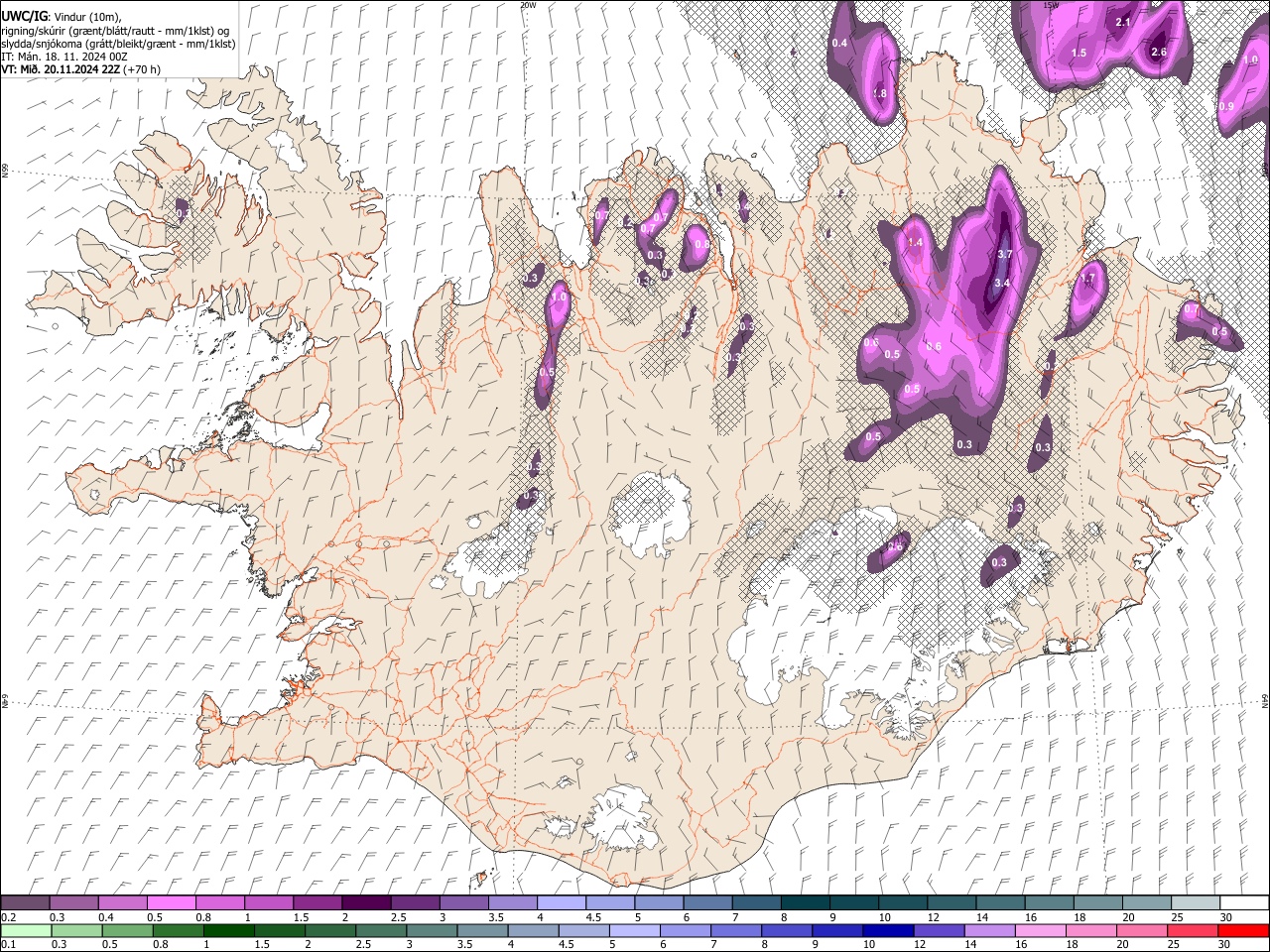Screen dimensions: 1270x952
Task: Select pale green 0.1 swatch in rain legend
Action: (25, 930)
